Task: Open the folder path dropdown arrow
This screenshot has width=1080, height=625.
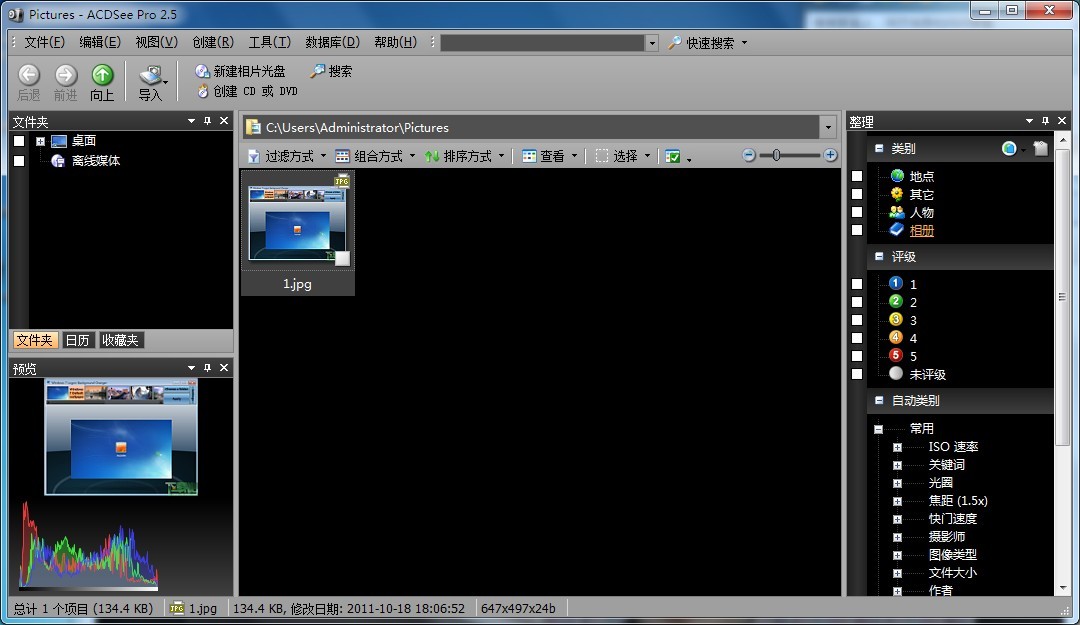Action: pyautogui.click(x=827, y=127)
